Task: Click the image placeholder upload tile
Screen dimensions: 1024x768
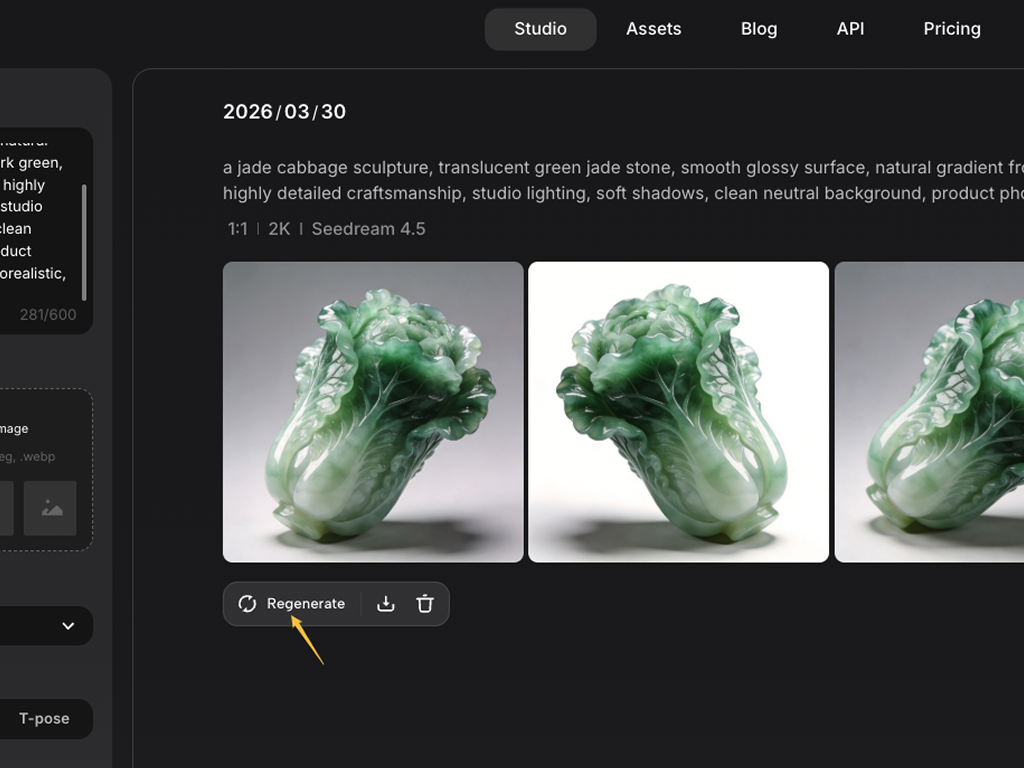Action: 50,508
